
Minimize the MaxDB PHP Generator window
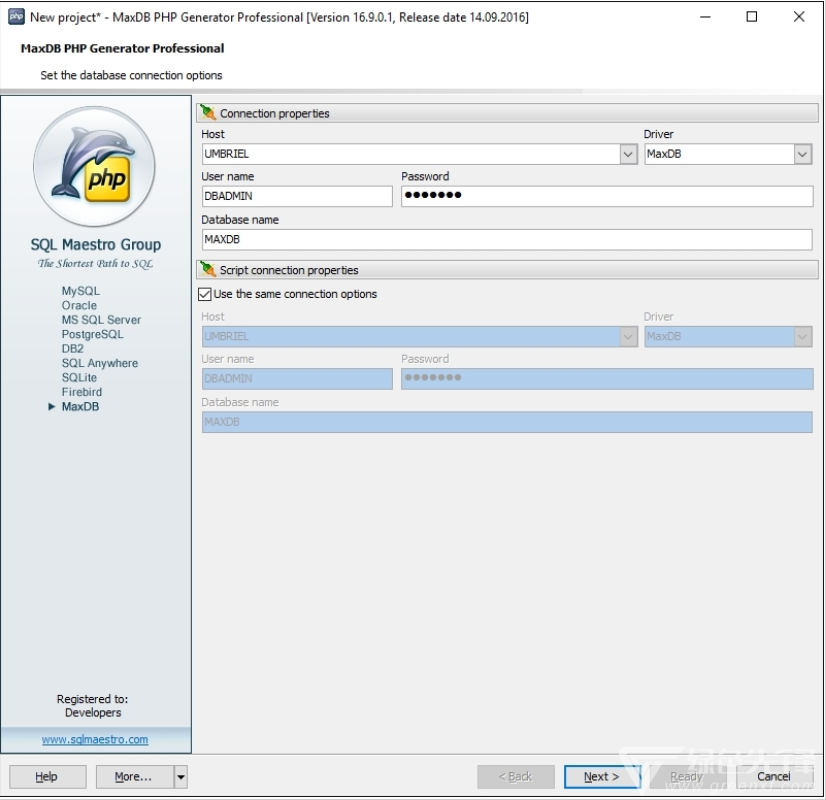coord(705,17)
